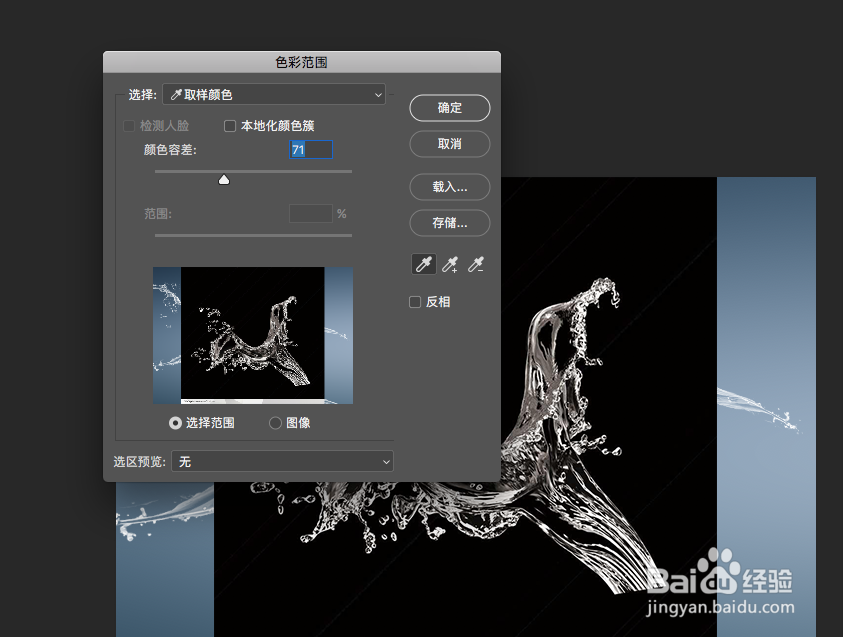Load saved settings via 载入 button
The height and width of the screenshot is (637, 843).
click(x=449, y=186)
